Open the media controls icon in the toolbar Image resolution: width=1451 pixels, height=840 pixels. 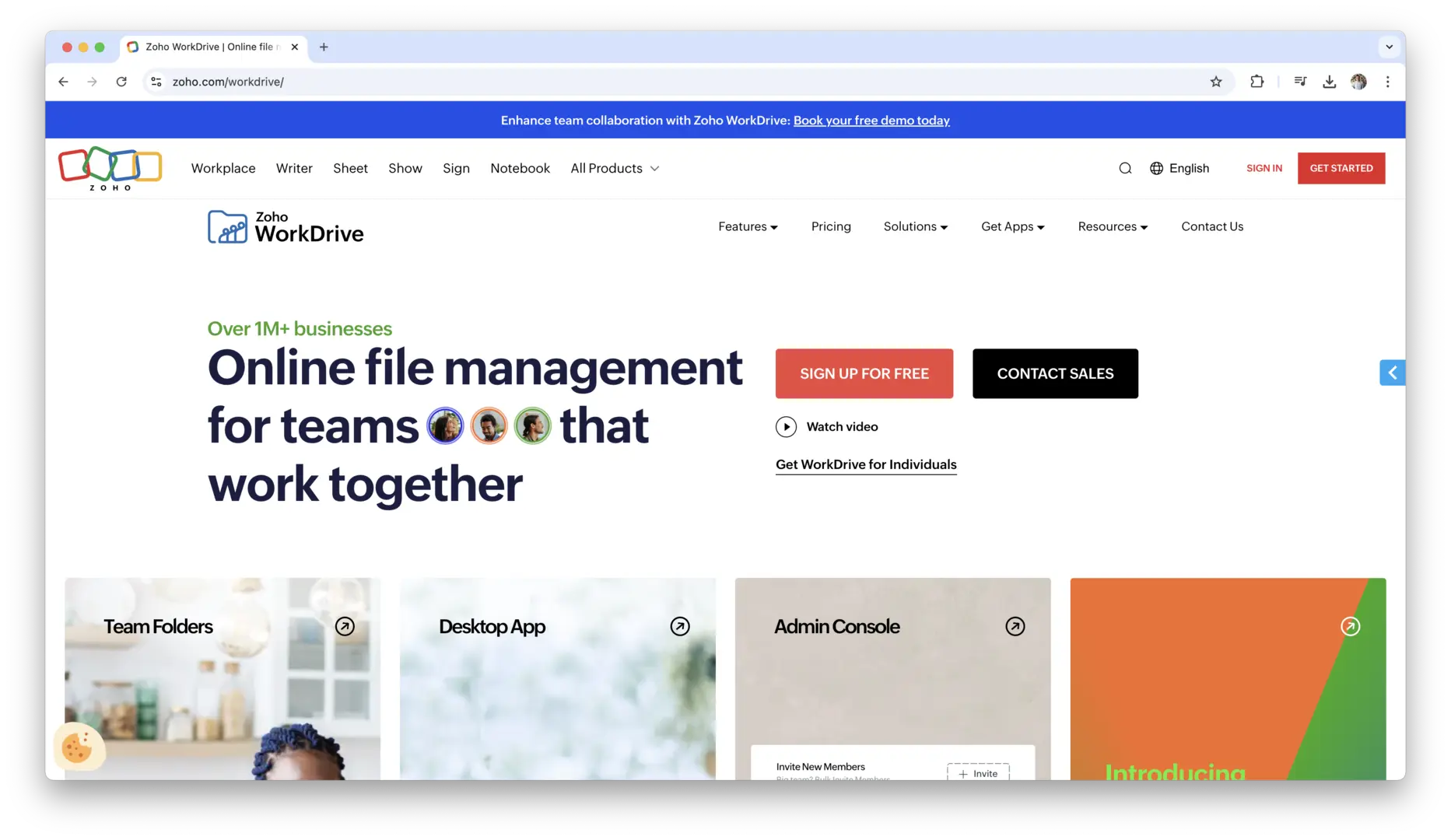click(1300, 82)
